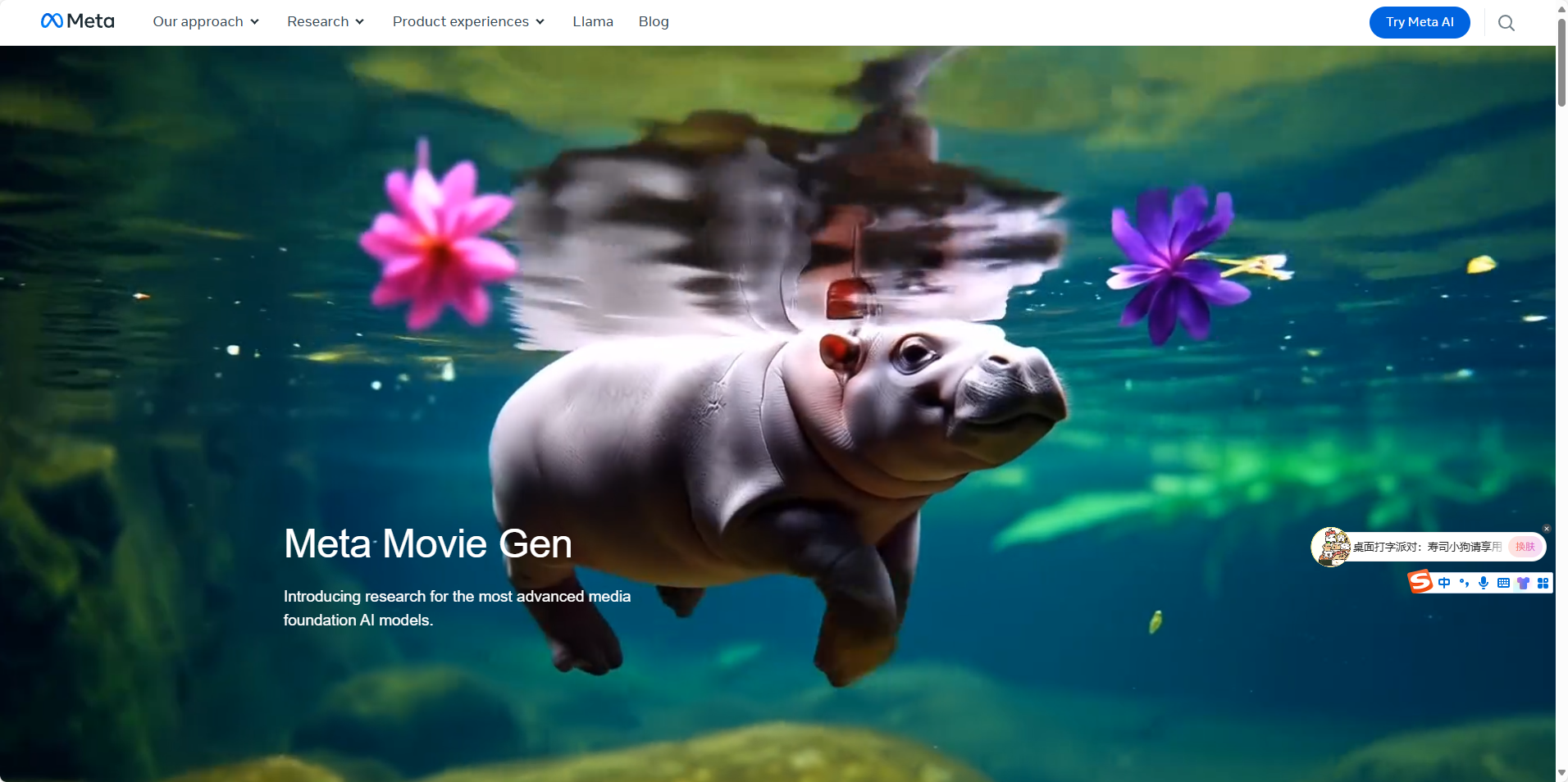
Task: Open the soft keyboard icon on the Sogou bar
Action: [1503, 583]
